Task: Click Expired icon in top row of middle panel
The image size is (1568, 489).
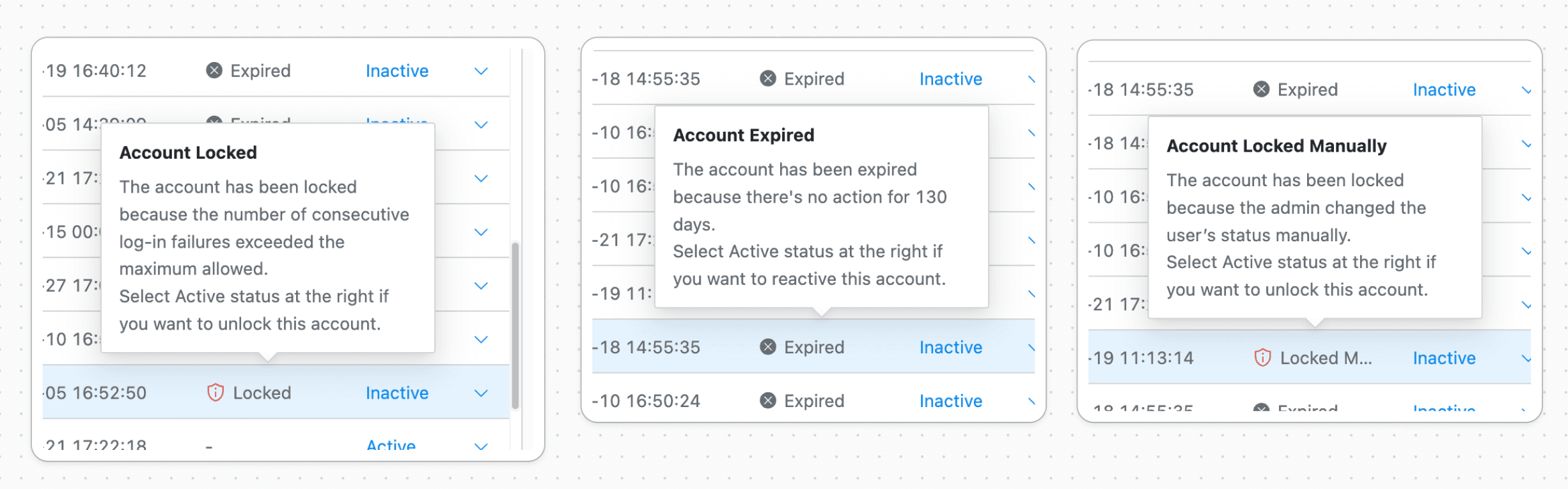Action: [768, 79]
